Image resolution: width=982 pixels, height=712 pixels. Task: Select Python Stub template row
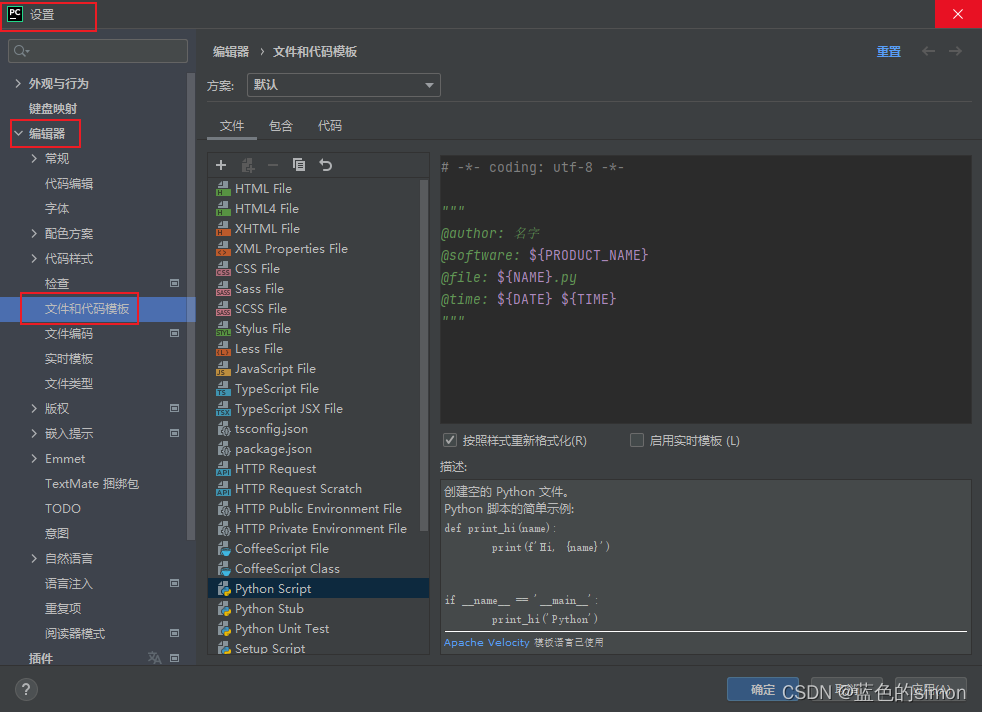(x=318, y=609)
